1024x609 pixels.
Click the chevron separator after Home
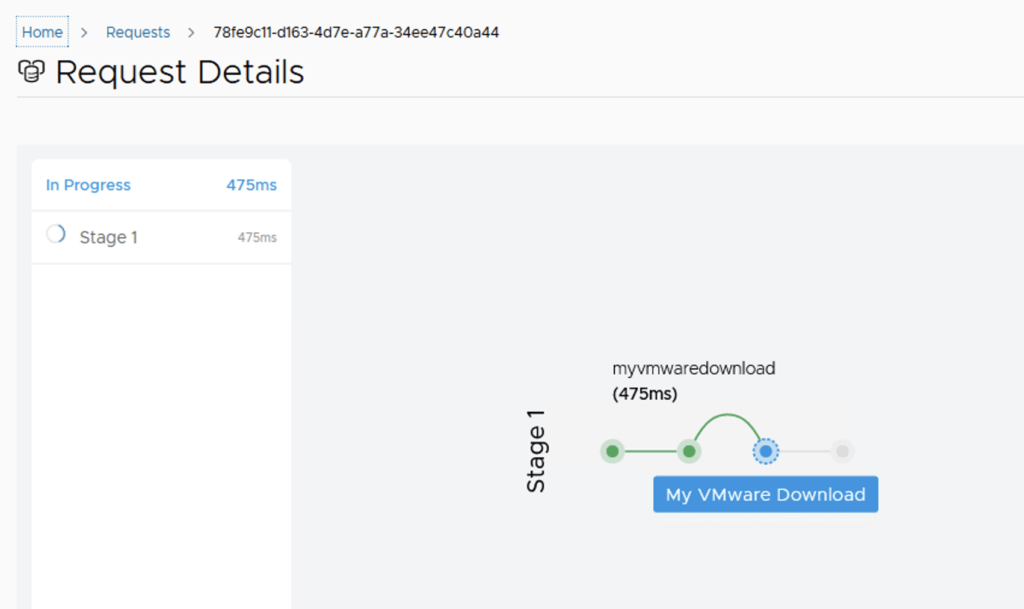coord(84,32)
